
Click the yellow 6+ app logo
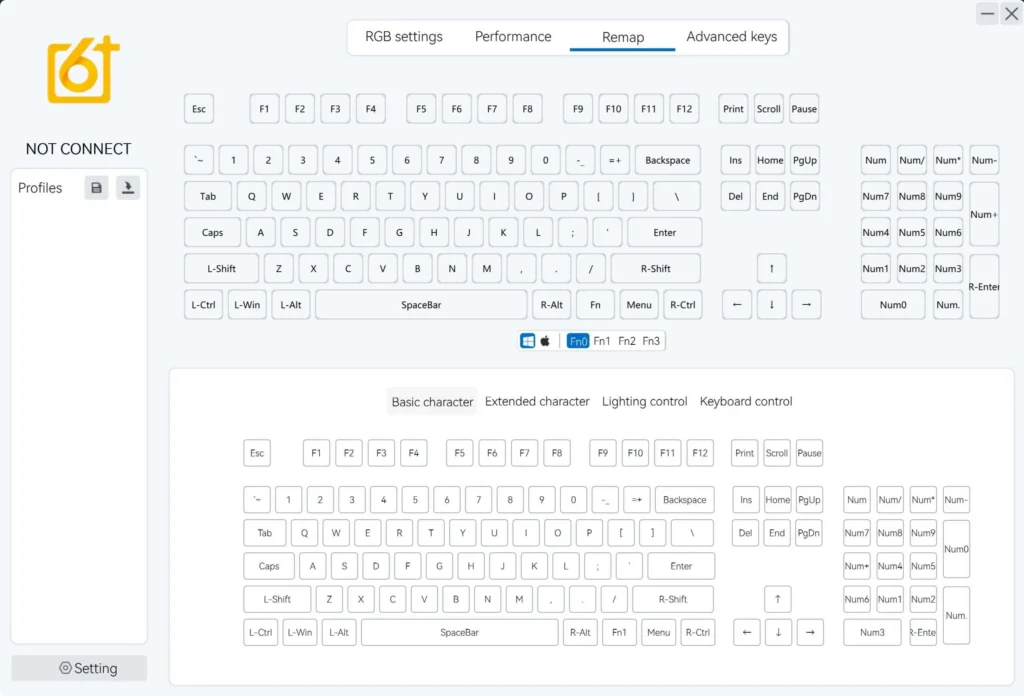coord(83,69)
